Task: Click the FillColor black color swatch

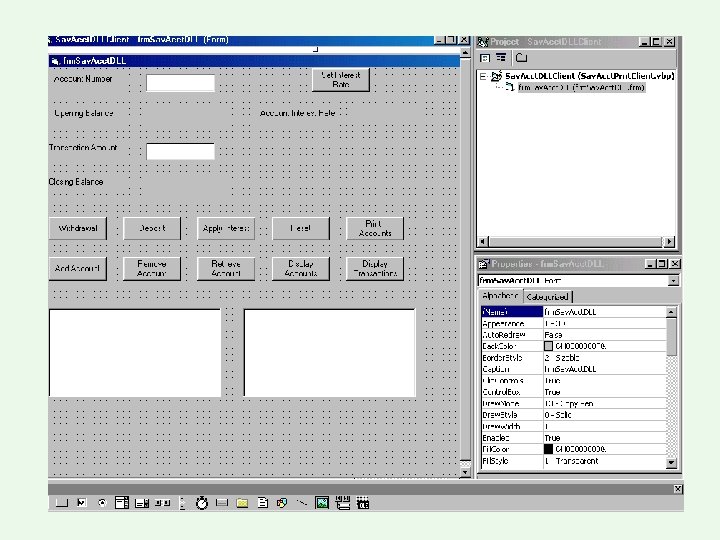Action: (x=548, y=449)
